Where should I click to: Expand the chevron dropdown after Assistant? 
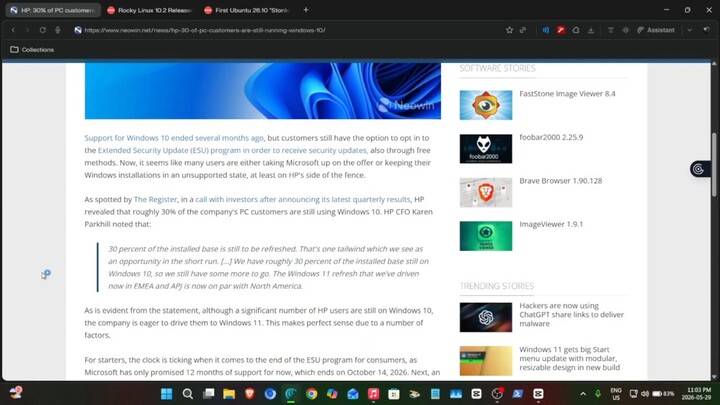click(690, 30)
